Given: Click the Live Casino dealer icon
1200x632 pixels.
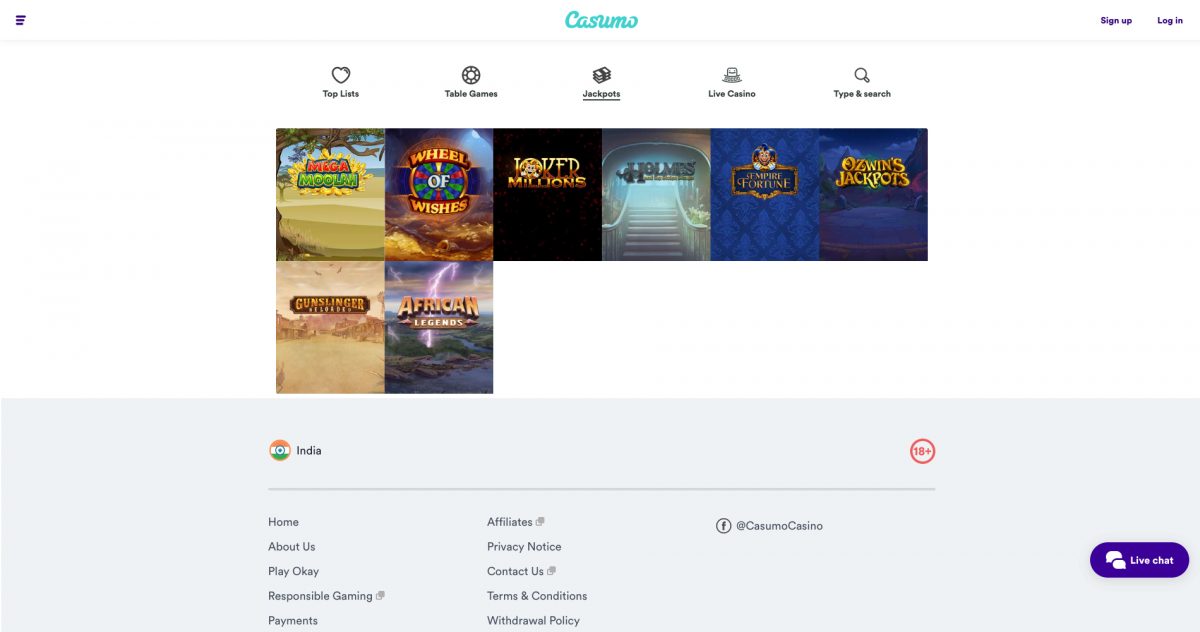Looking at the screenshot, I should (732, 75).
